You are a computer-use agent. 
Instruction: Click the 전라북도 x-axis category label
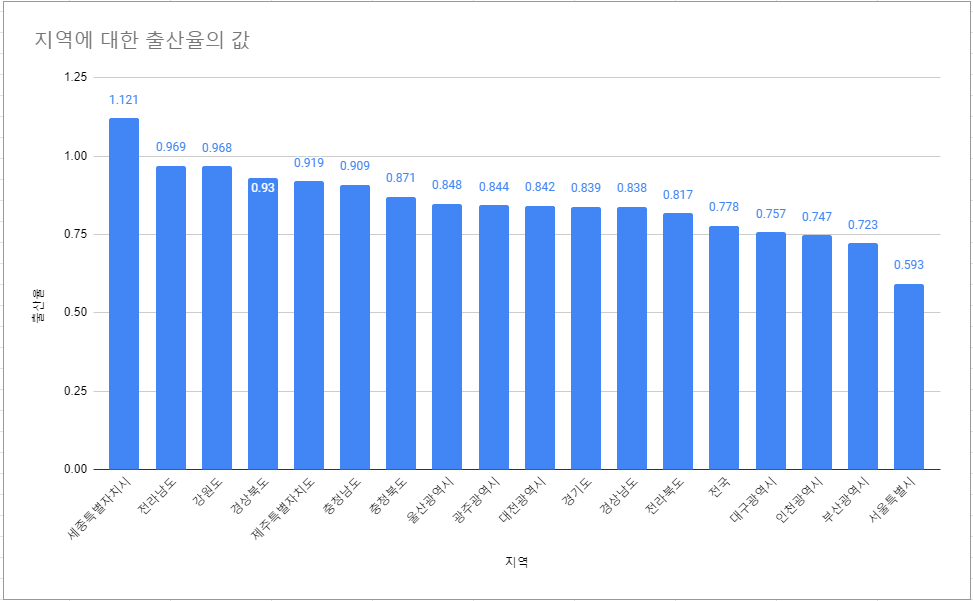click(665, 496)
